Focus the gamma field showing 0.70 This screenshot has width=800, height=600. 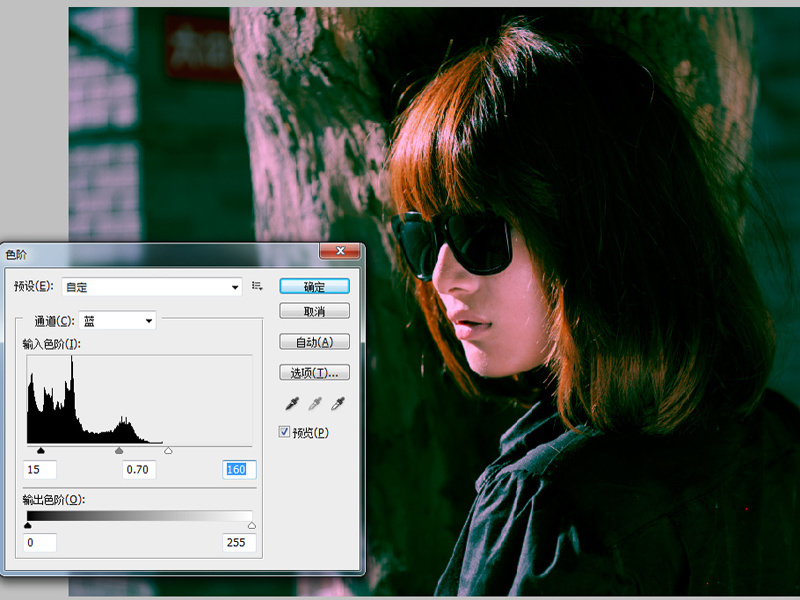coord(139,469)
